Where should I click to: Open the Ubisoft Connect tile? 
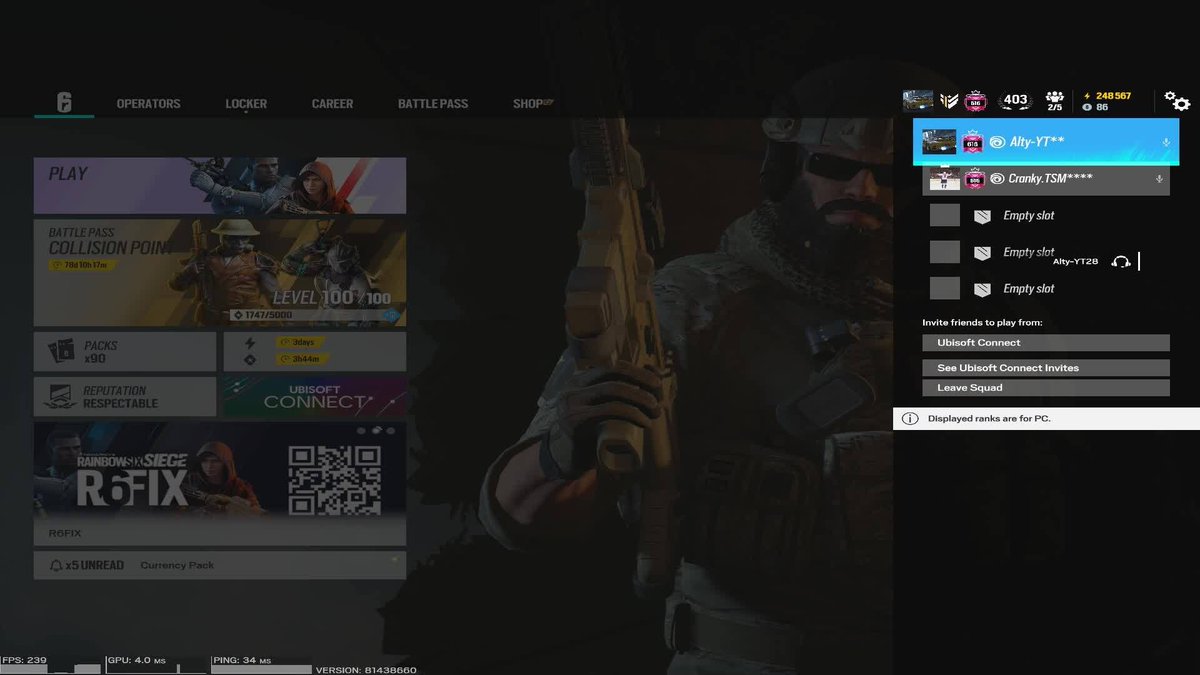(314, 397)
